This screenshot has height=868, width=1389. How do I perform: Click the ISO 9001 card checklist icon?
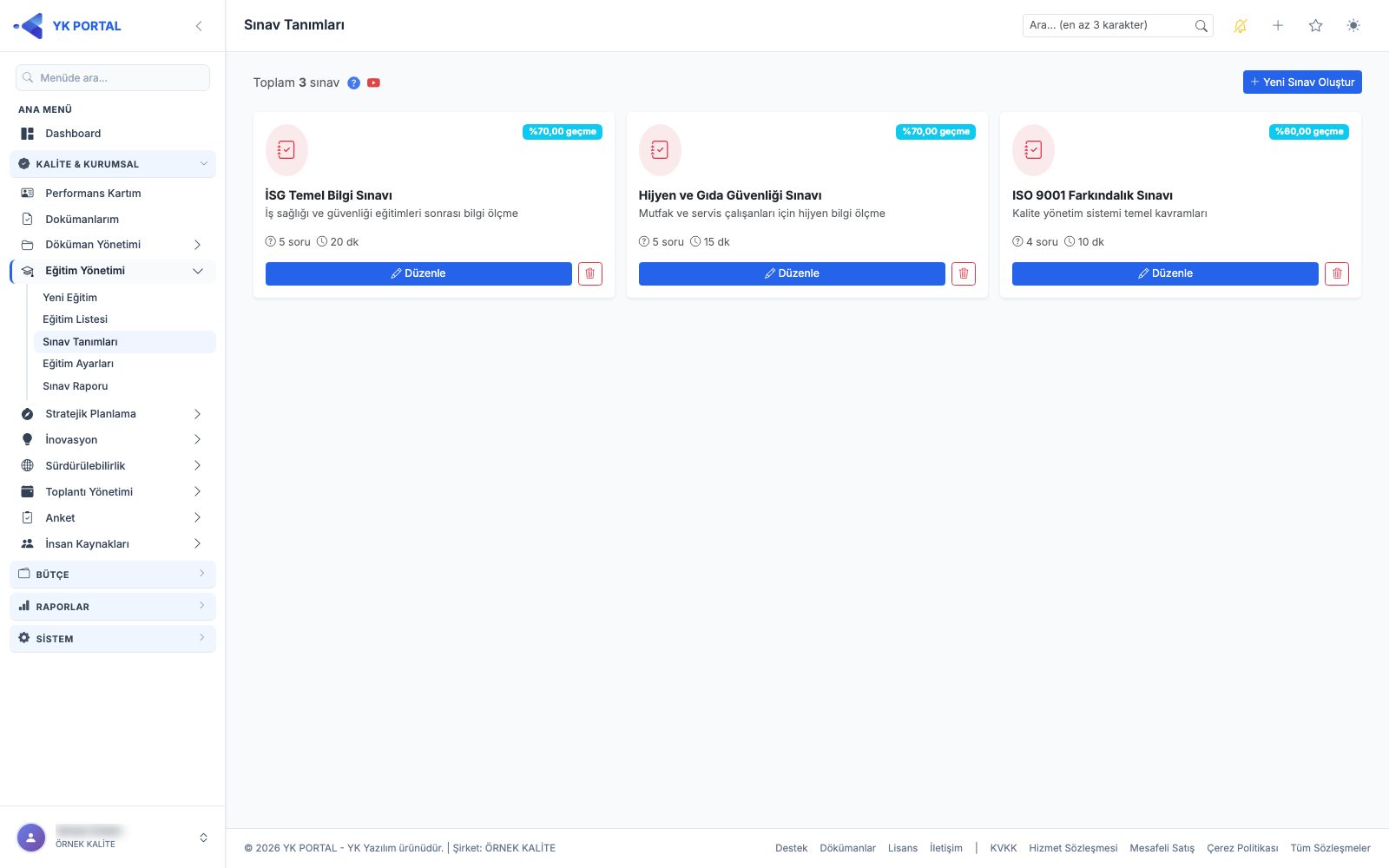[x=1033, y=150]
